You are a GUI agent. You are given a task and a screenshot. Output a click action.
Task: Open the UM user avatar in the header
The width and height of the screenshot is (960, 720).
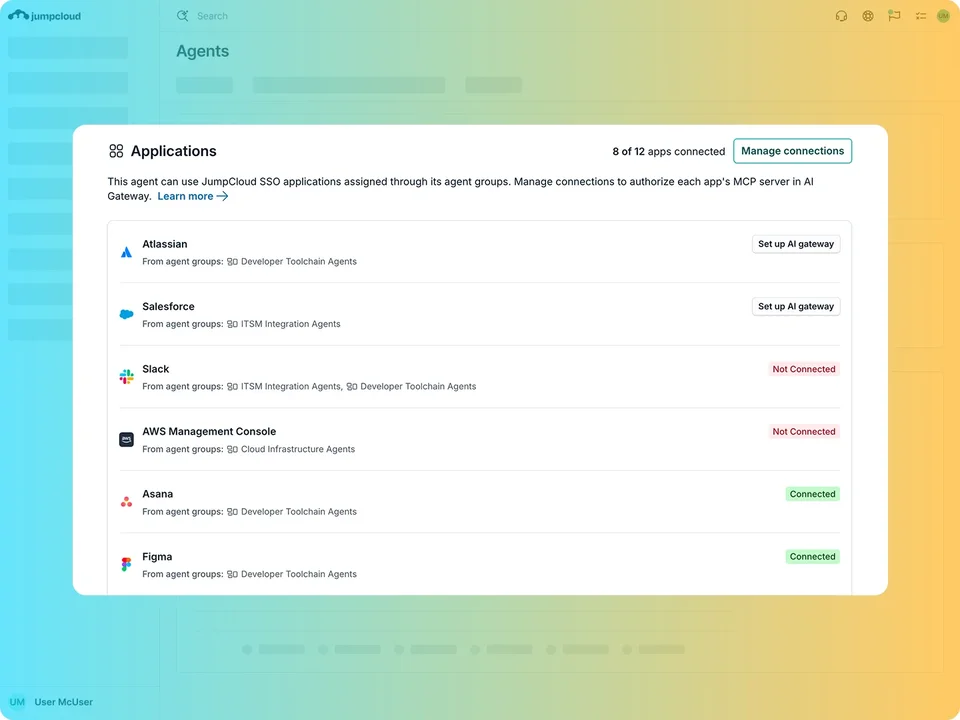pos(943,16)
